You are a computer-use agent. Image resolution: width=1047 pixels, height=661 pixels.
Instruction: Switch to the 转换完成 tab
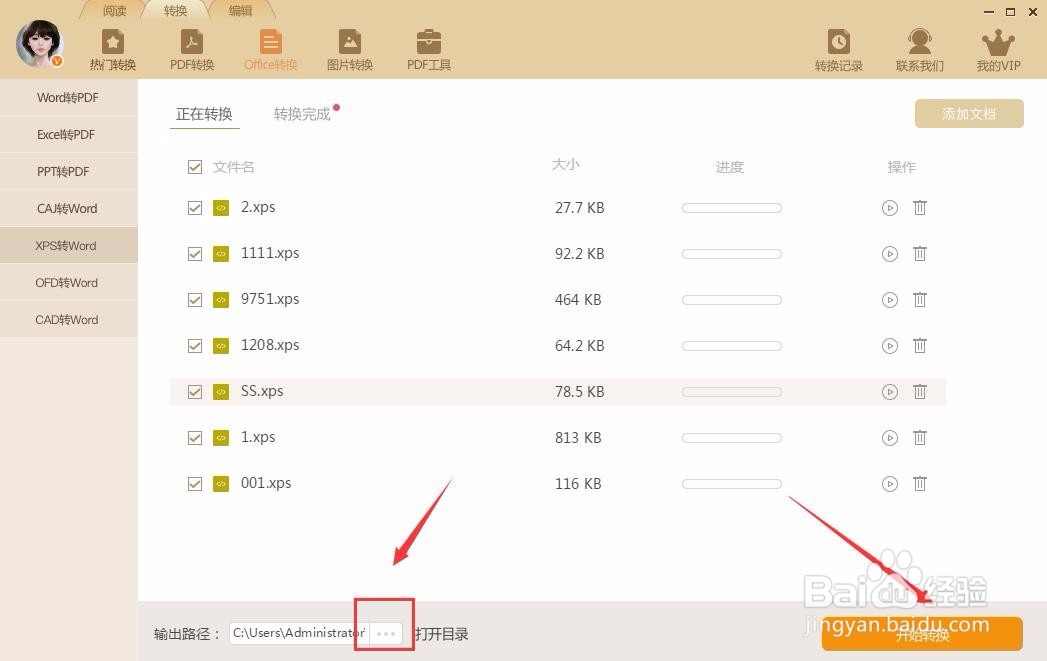[x=300, y=113]
